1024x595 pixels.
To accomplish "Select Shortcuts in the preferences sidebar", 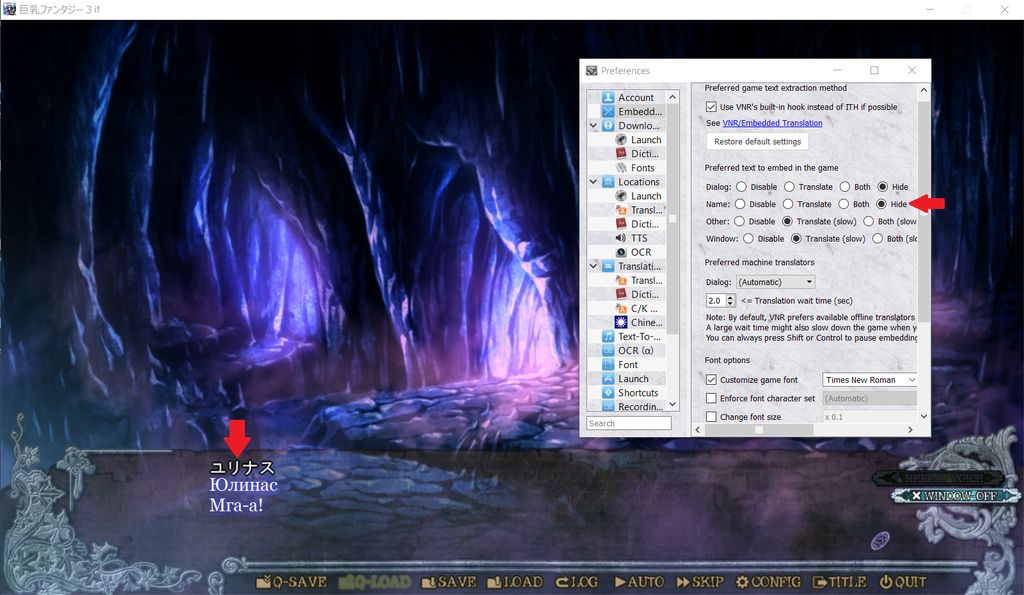I will pos(637,393).
